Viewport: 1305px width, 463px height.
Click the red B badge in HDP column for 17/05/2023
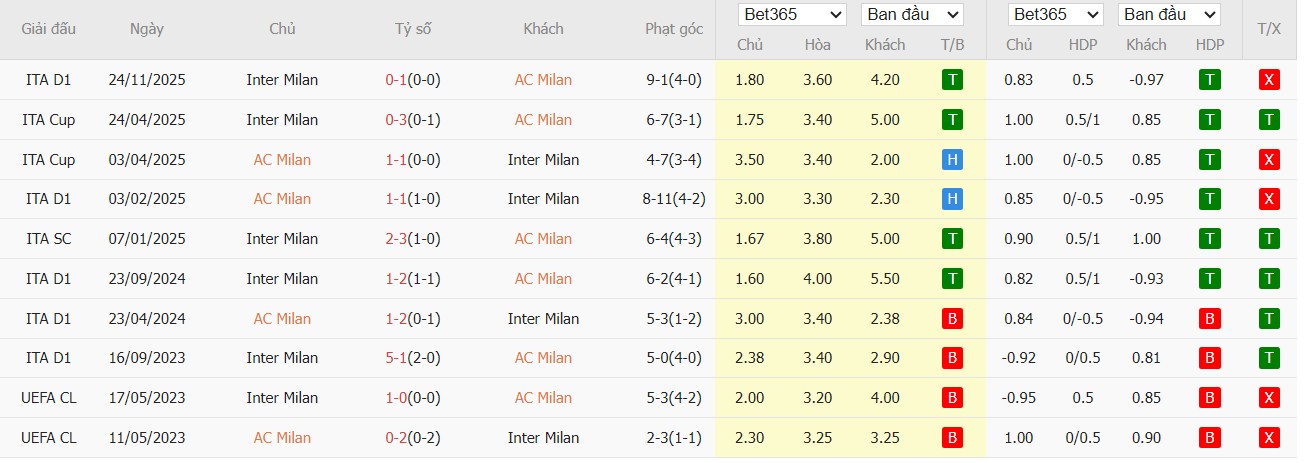click(1210, 398)
